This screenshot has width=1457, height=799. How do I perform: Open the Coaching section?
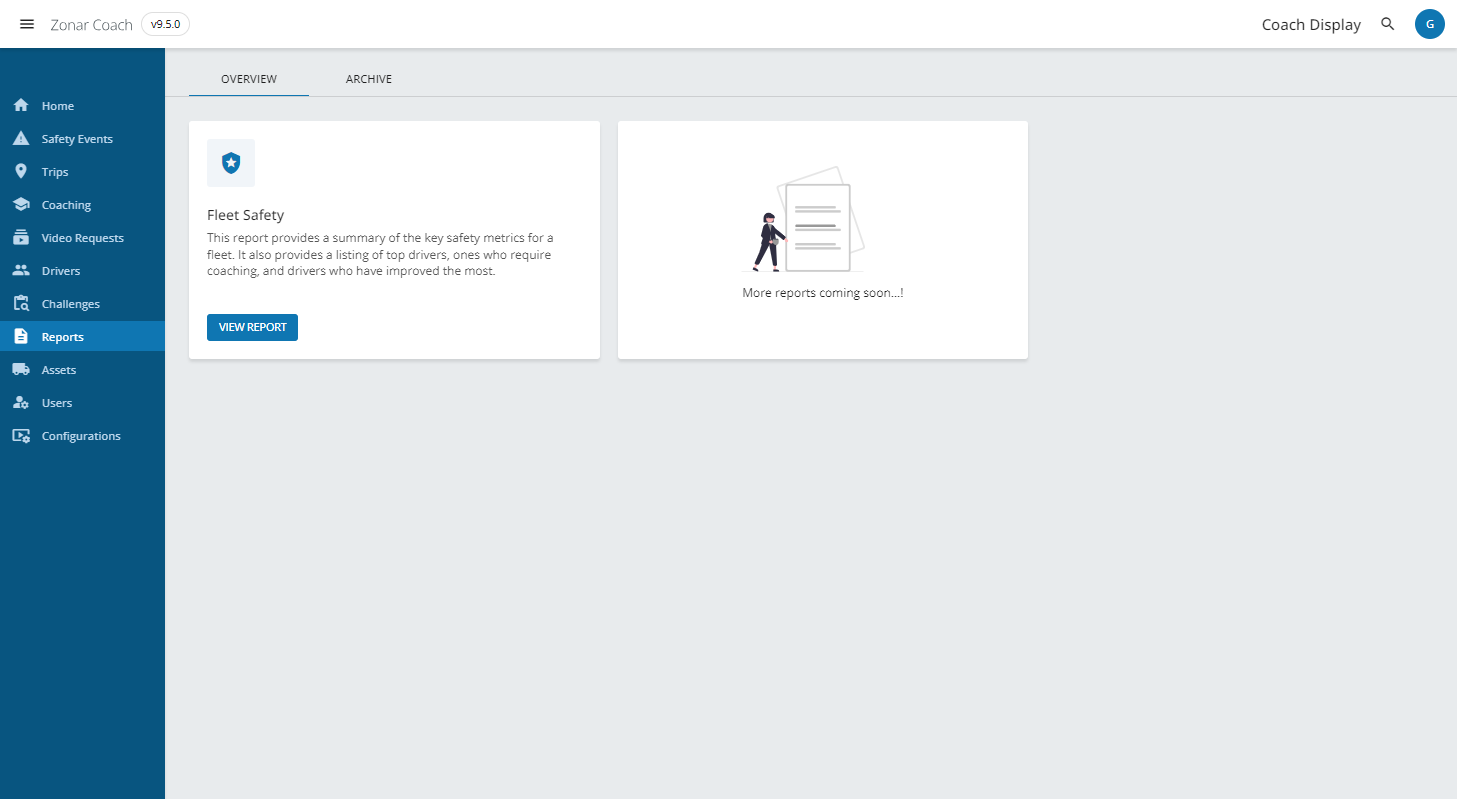tap(82, 204)
